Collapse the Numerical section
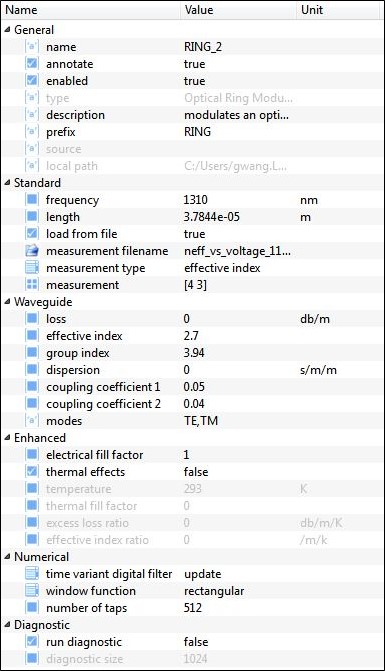Image resolution: width=385 pixels, height=671 pixels. click(x=8, y=557)
